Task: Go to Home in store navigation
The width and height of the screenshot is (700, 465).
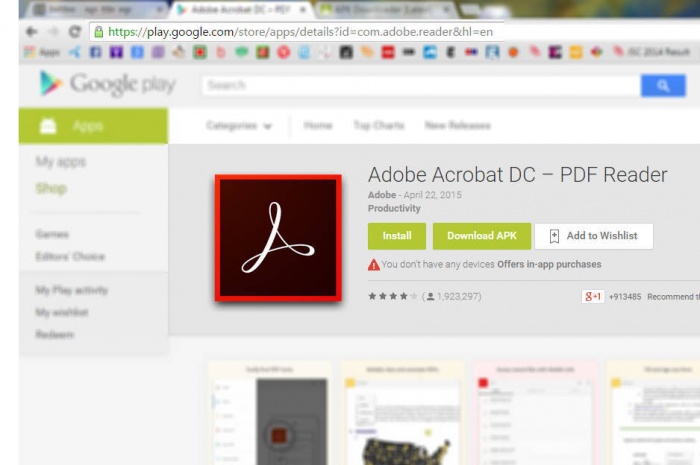Action: 318,125
